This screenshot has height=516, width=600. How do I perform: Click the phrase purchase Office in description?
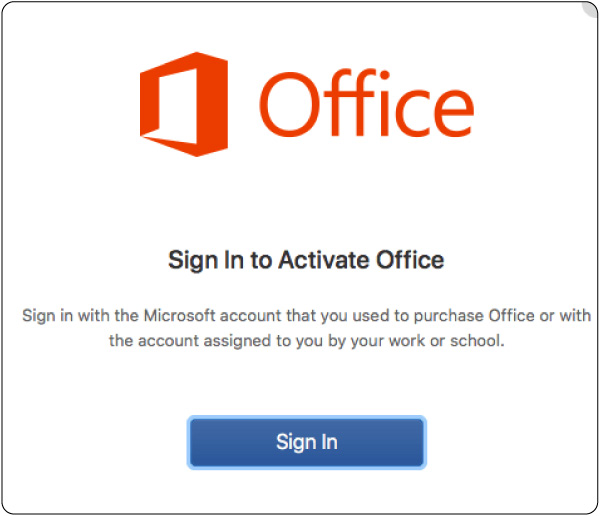click(474, 316)
